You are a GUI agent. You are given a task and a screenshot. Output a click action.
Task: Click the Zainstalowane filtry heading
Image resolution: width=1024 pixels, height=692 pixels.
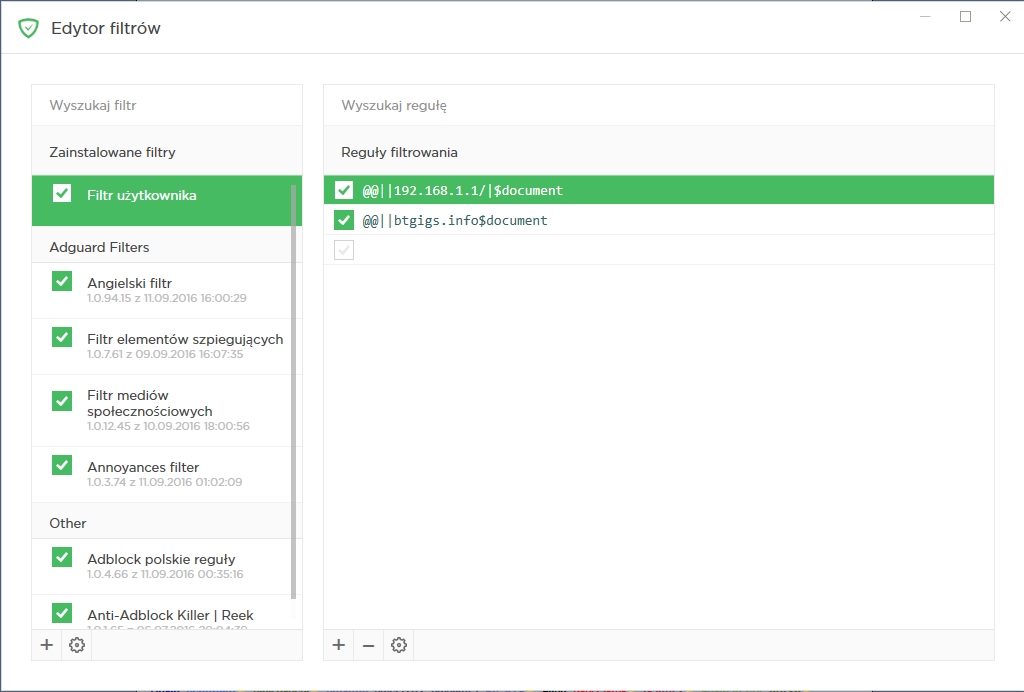[x=112, y=152]
